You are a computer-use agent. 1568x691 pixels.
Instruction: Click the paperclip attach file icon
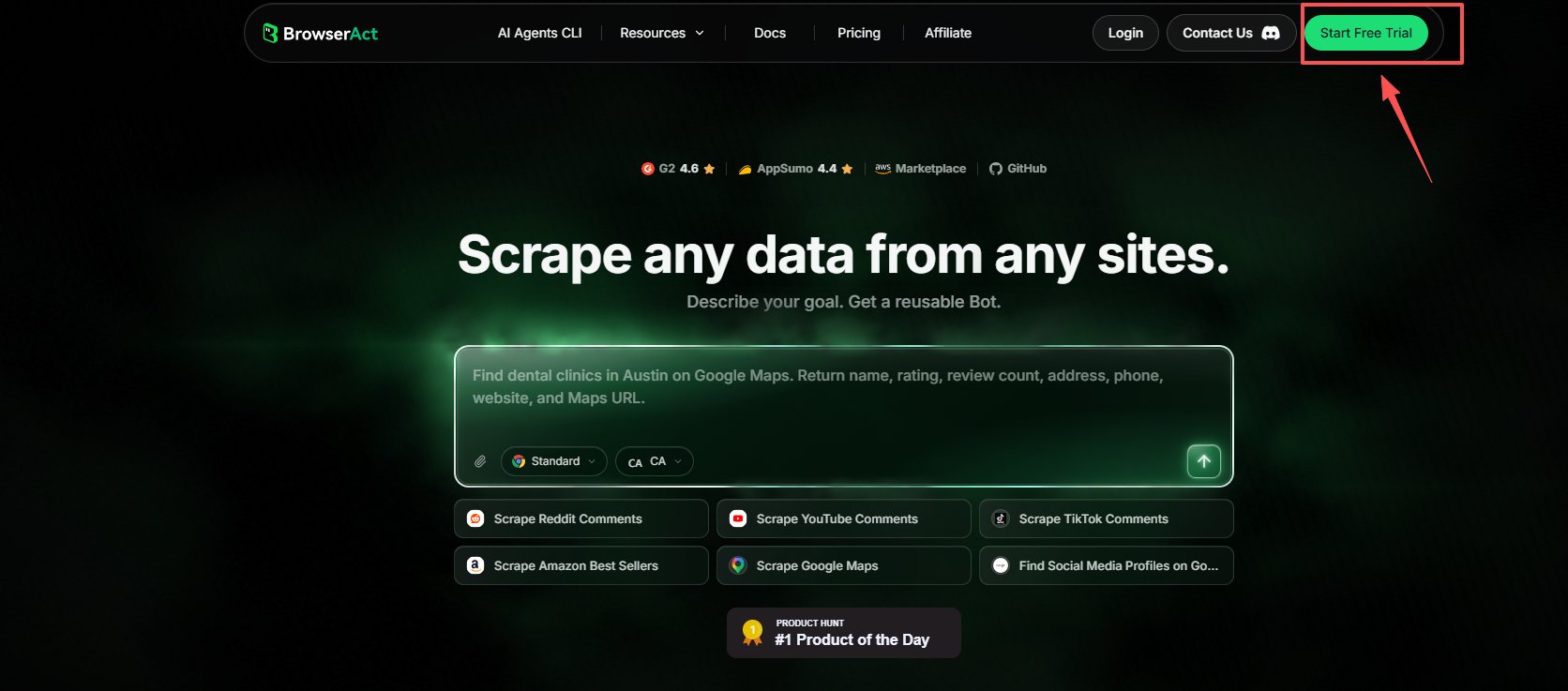pyautogui.click(x=480, y=461)
